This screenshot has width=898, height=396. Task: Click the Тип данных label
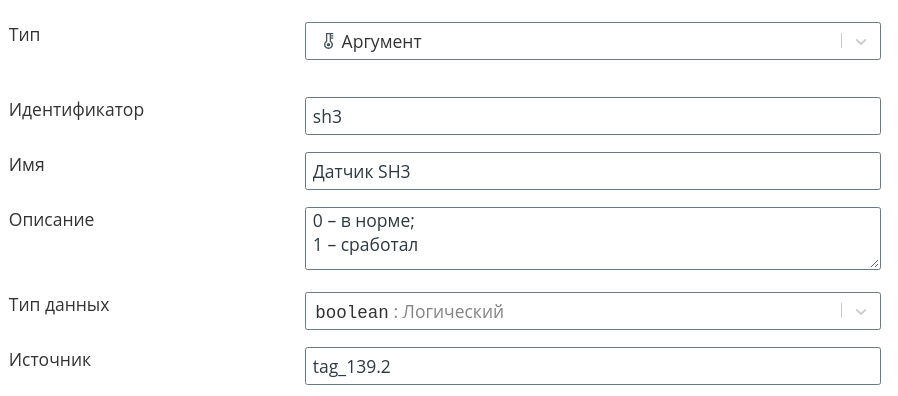pos(59,305)
